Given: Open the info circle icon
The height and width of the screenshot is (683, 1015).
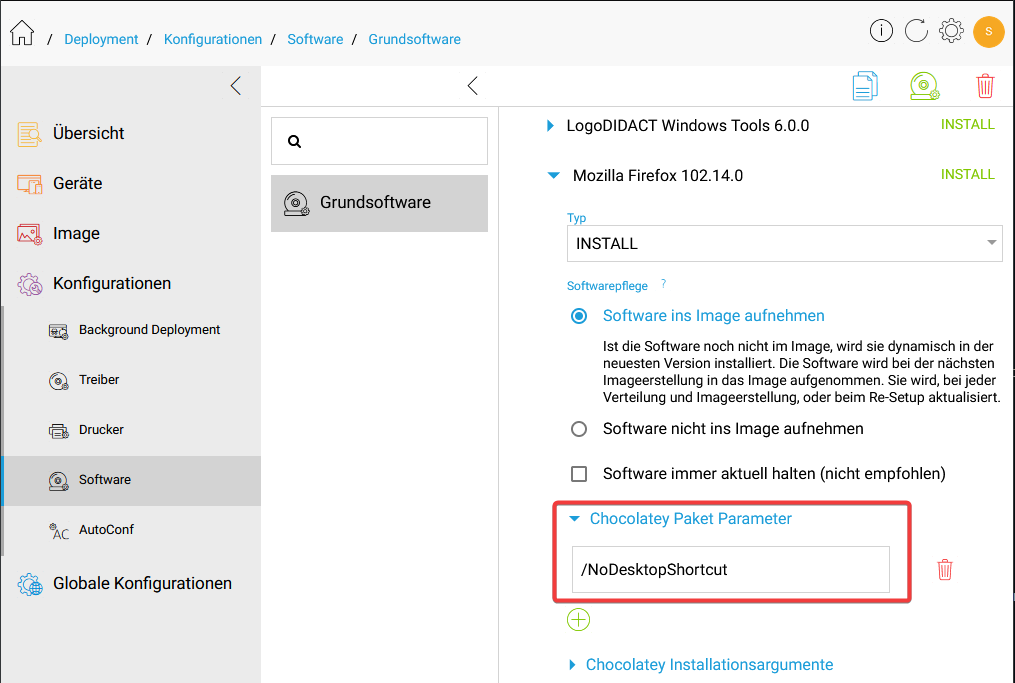Looking at the screenshot, I should coord(881,30).
